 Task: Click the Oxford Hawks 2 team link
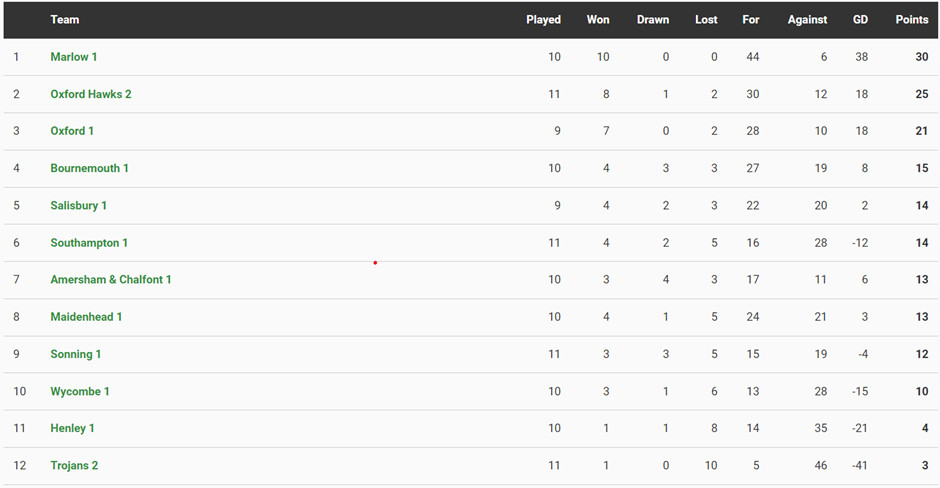pyautogui.click(x=91, y=94)
